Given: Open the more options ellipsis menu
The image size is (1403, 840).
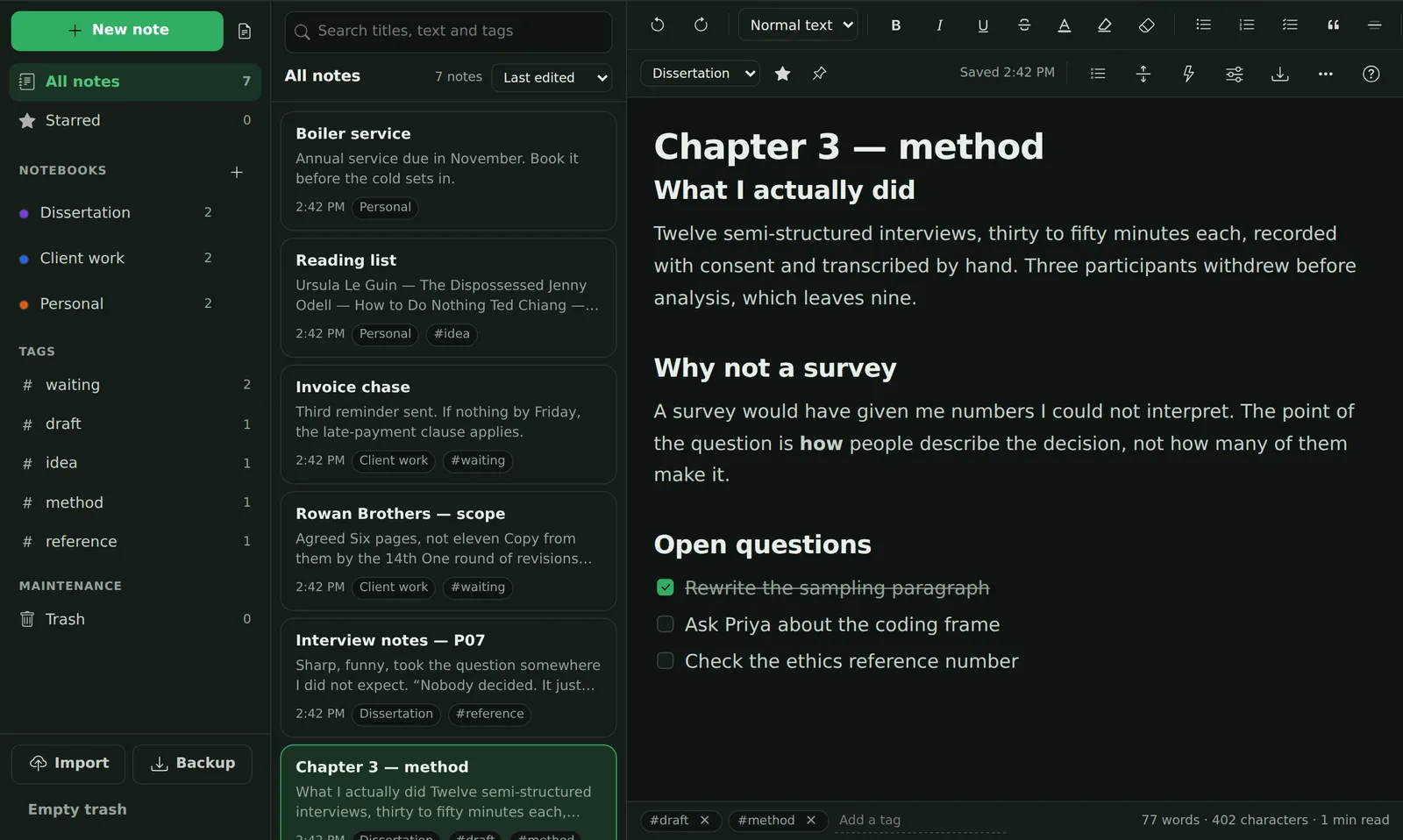Looking at the screenshot, I should point(1326,74).
